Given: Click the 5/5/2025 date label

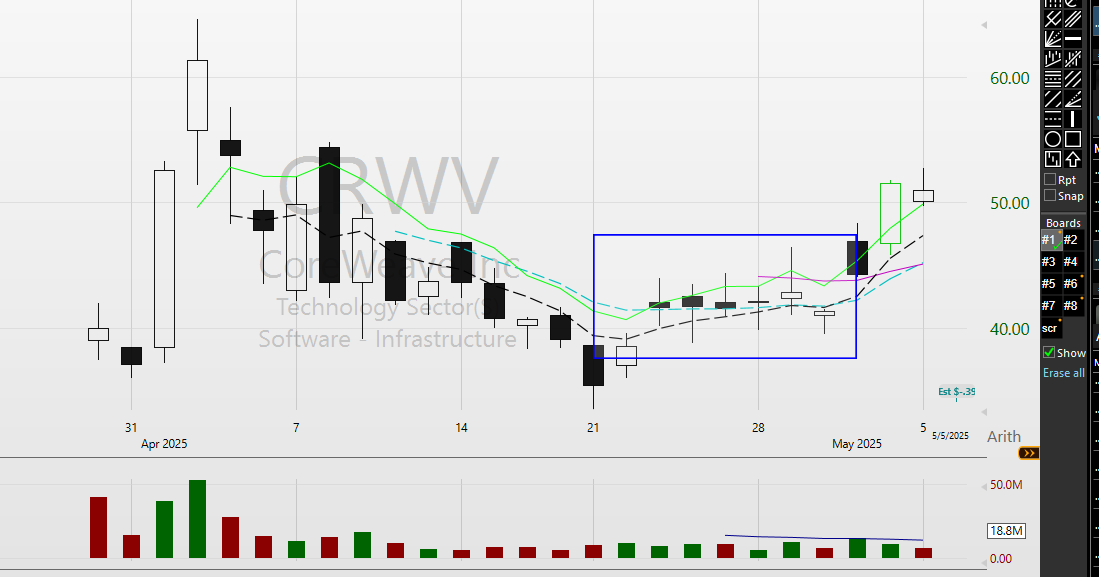Looking at the screenshot, I should coord(950,435).
